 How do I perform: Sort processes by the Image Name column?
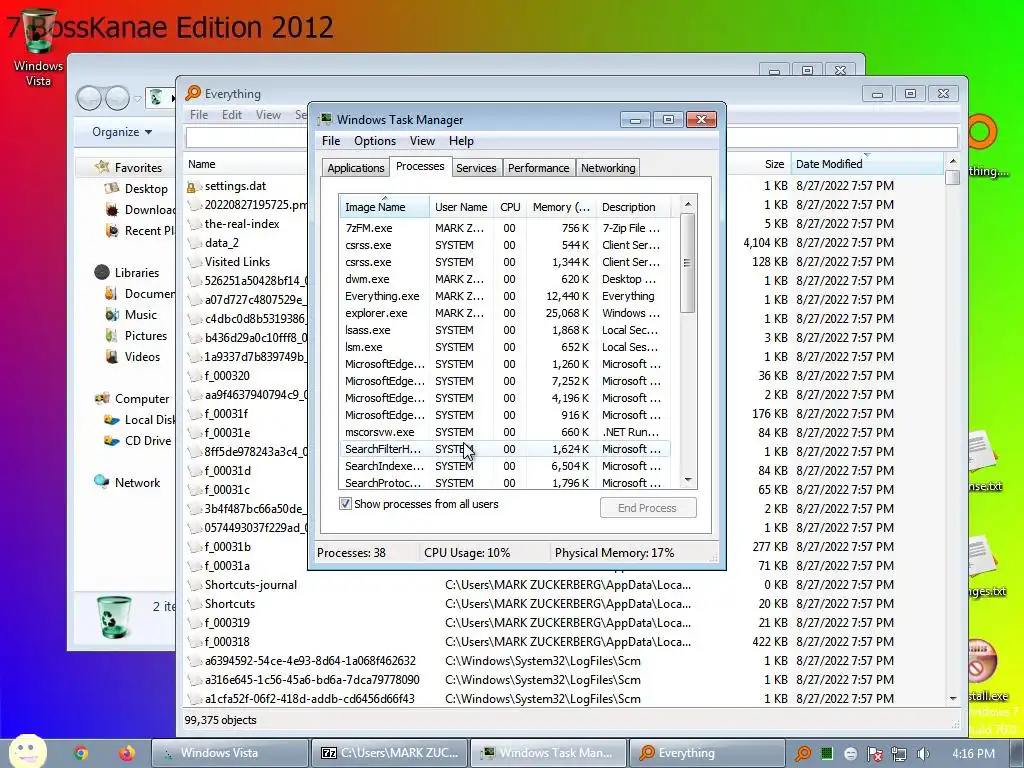pos(384,207)
